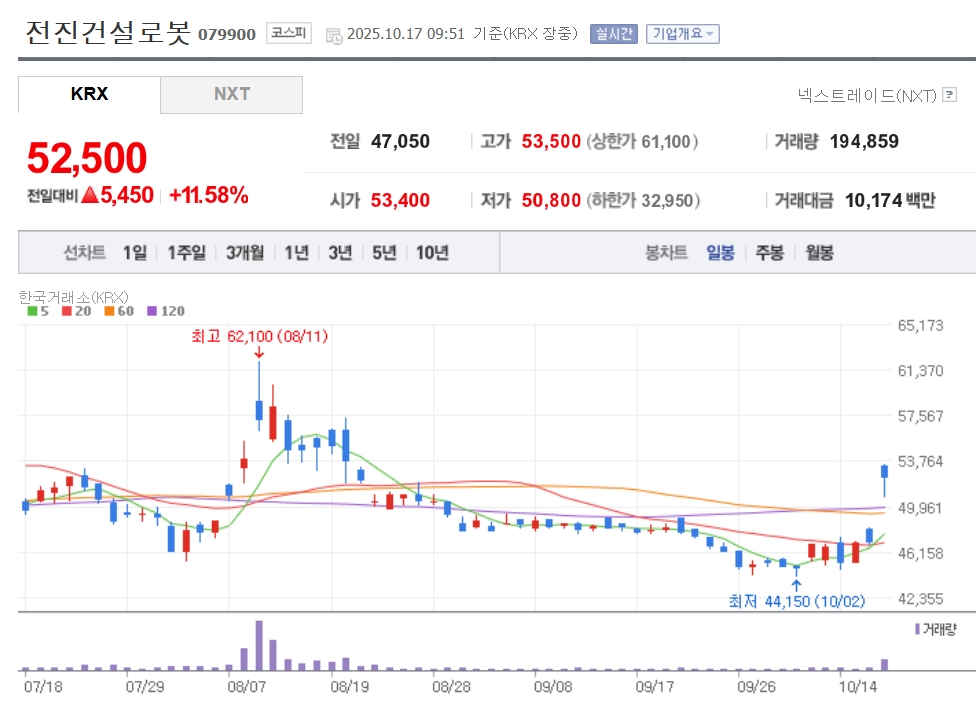Open the NXT help question-mark icon

click(949, 95)
